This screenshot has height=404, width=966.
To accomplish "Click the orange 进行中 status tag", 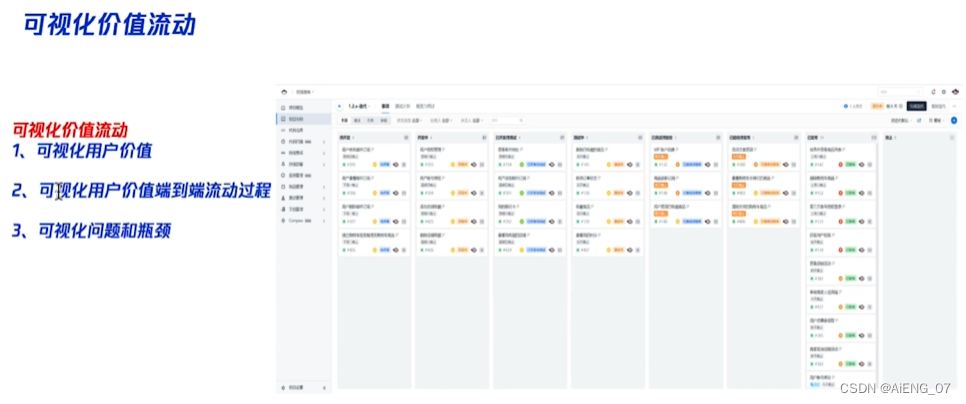I will tap(877, 106).
